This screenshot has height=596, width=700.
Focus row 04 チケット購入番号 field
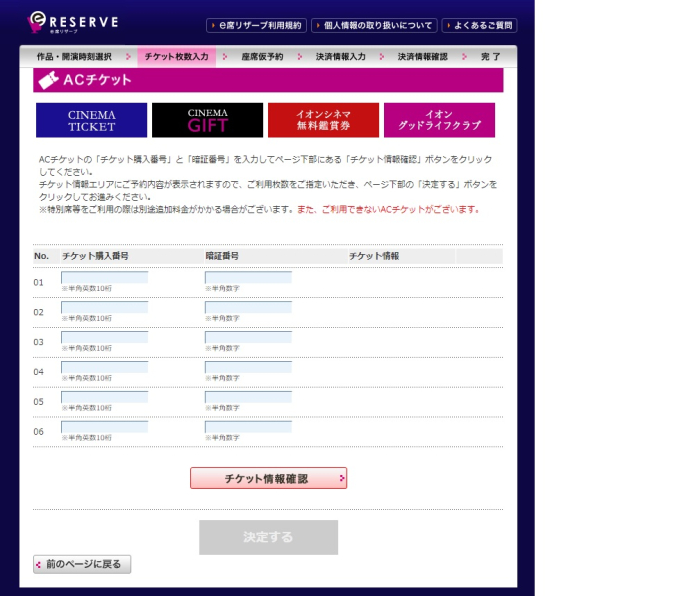pyautogui.click(x=104, y=367)
